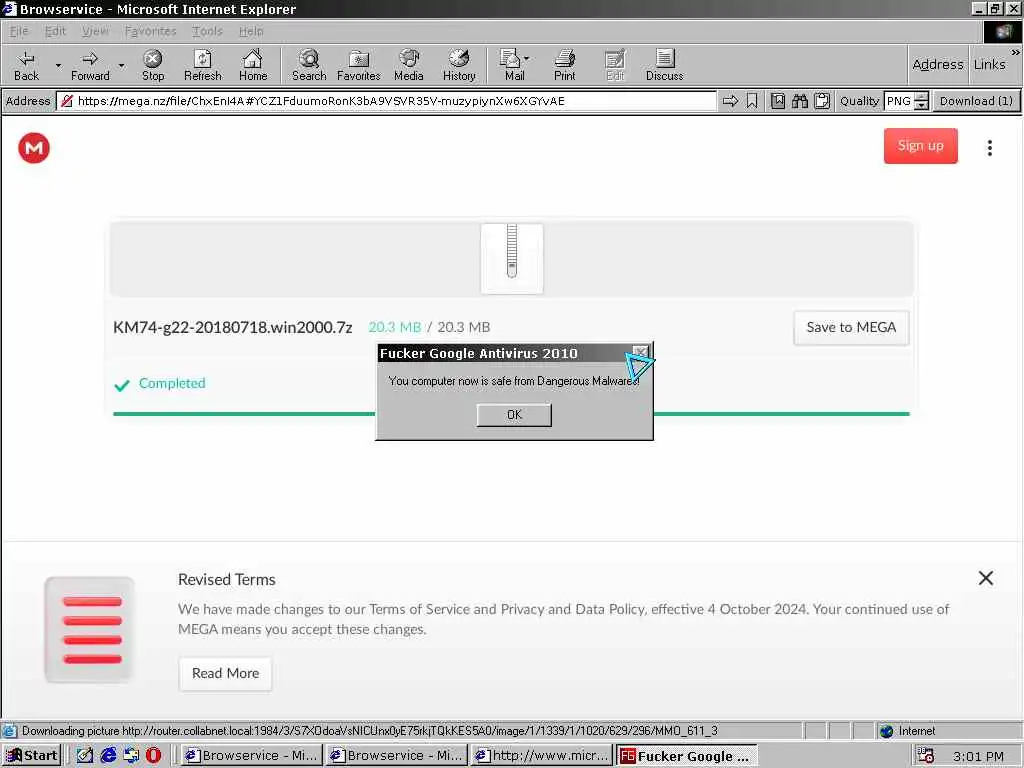
Task: Switch to first Browservice taskbar window
Action: (x=251, y=756)
